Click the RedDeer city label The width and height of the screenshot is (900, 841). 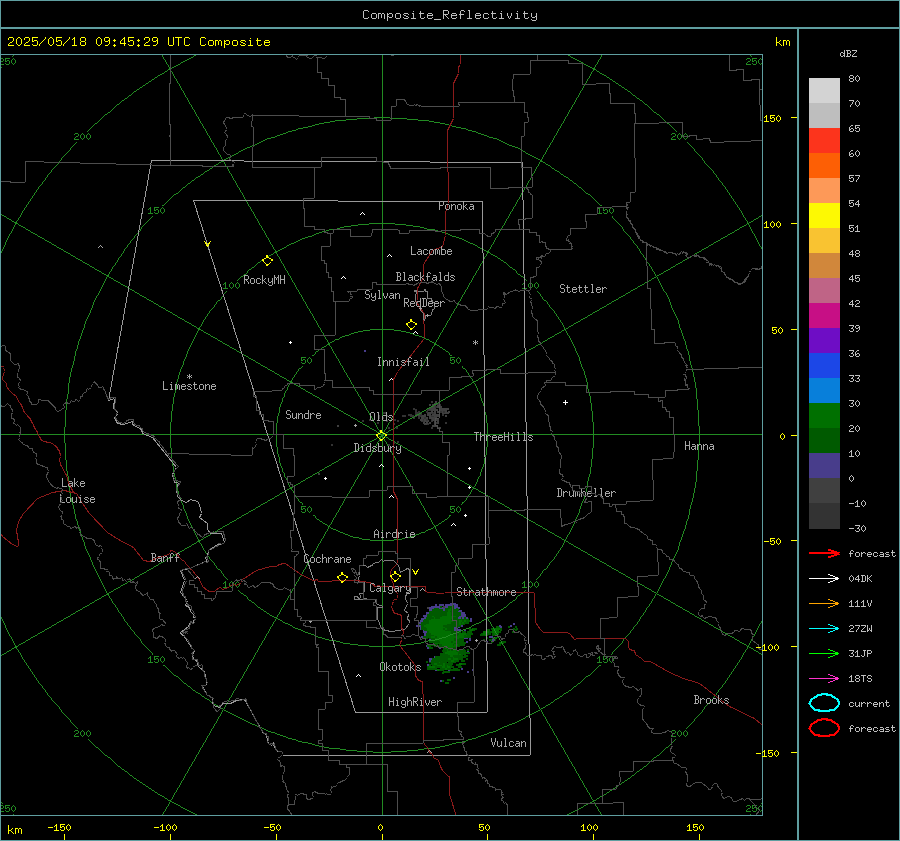pyautogui.click(x=424, y=303)
